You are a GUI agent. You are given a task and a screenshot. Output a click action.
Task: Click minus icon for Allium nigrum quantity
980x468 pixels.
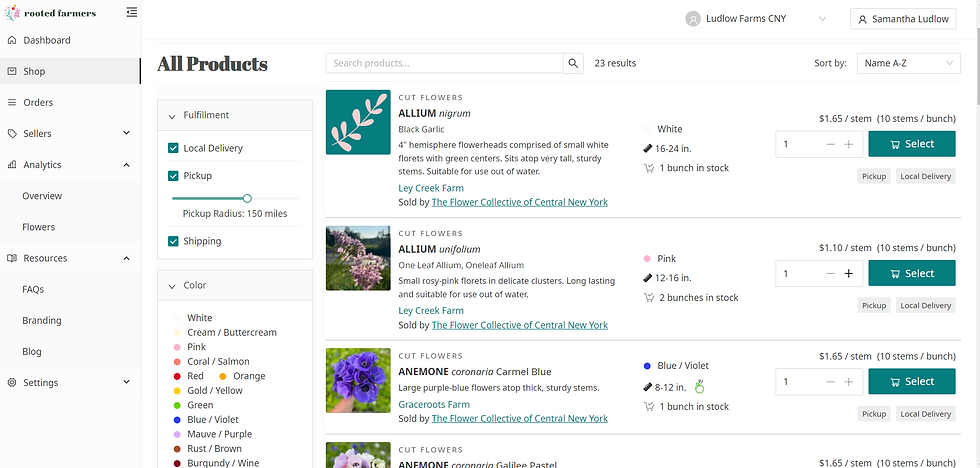coord(831,144)
